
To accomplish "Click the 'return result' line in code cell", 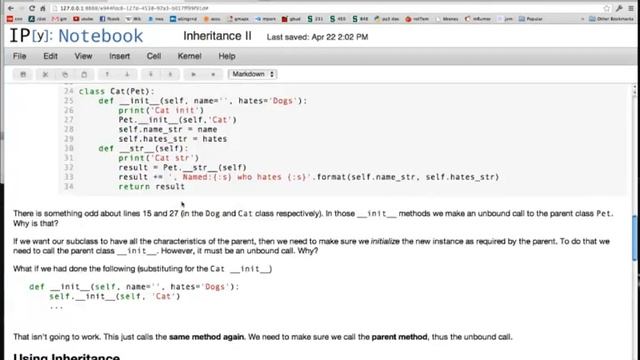I will tap(151, 187).
